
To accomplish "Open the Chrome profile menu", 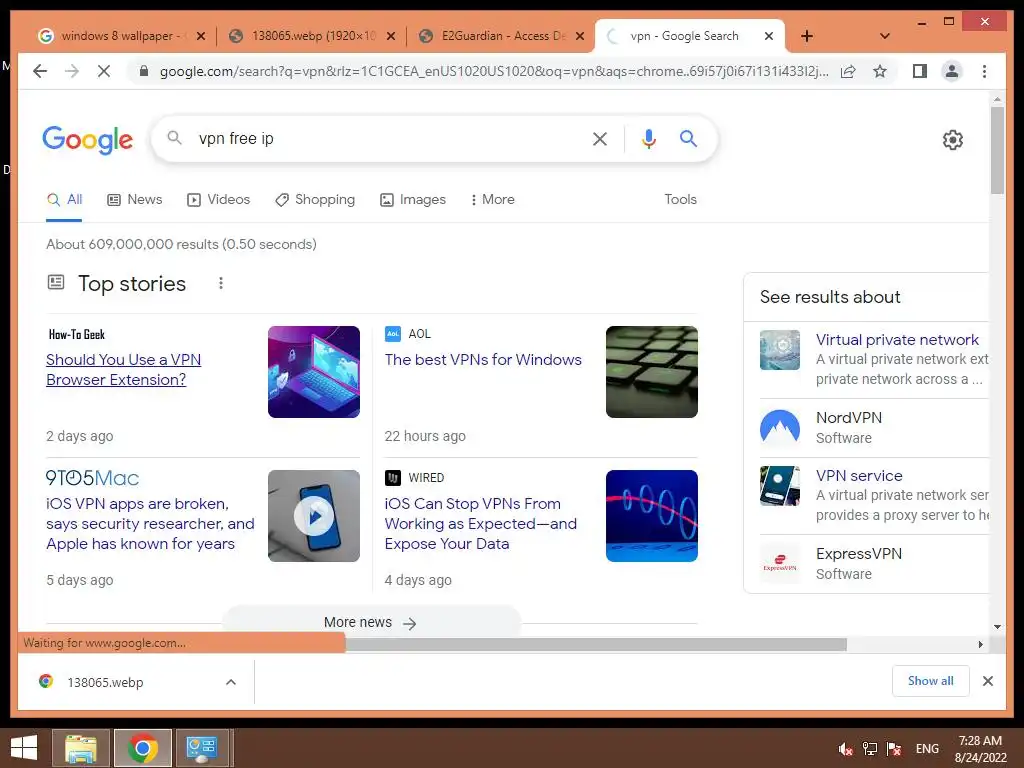I will pyautogui.click(x=952, y=71).
